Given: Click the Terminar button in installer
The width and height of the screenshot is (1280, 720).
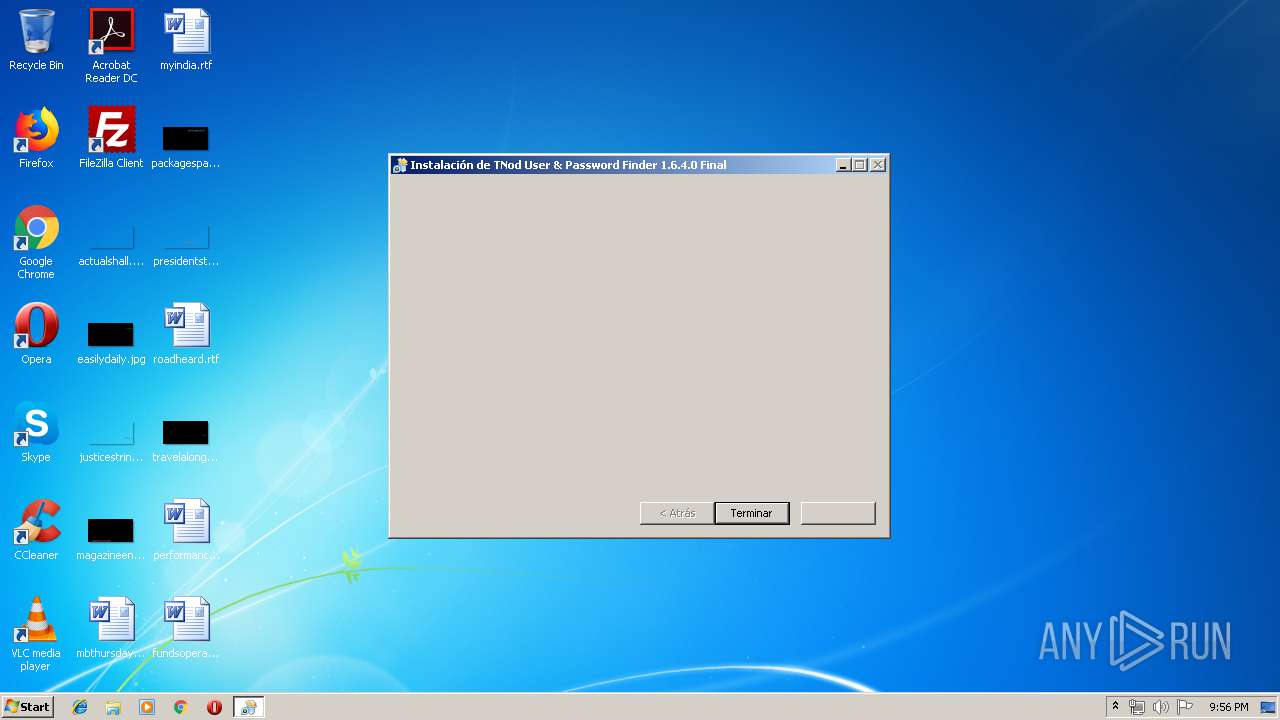Looking at the screenshot, I should pyautogui.click(x=752, y=513).
